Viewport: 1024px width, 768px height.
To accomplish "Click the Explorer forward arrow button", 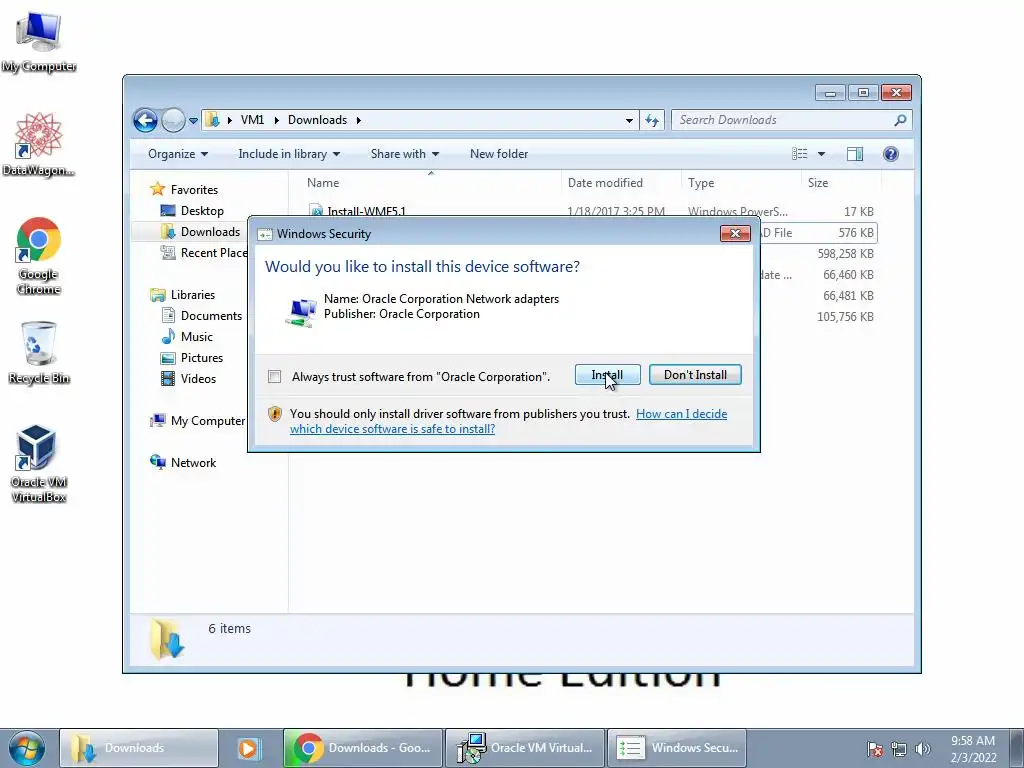I will click(173, 120).
